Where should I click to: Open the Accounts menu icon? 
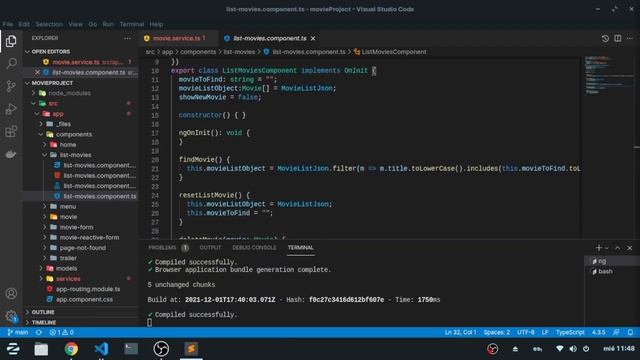(x=11, y=293)
